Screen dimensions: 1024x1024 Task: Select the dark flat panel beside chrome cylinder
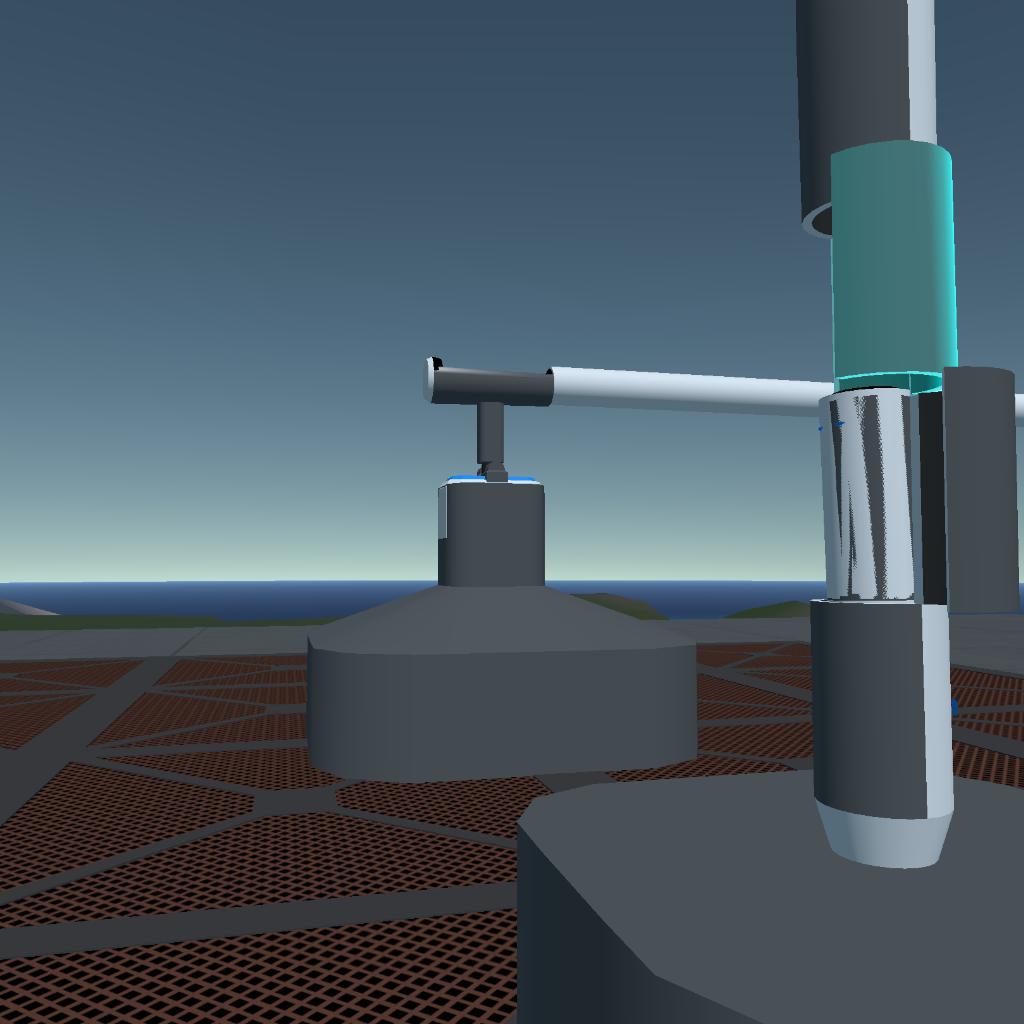click(x=978, y=490)
